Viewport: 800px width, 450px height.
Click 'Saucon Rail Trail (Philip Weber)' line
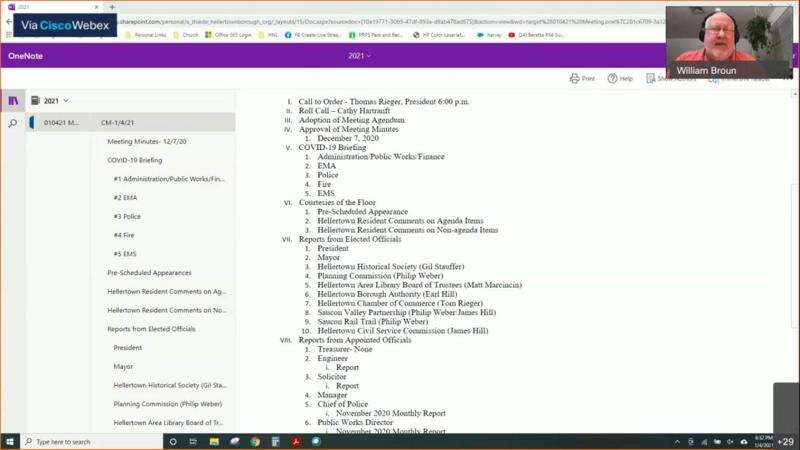(372, 322)
